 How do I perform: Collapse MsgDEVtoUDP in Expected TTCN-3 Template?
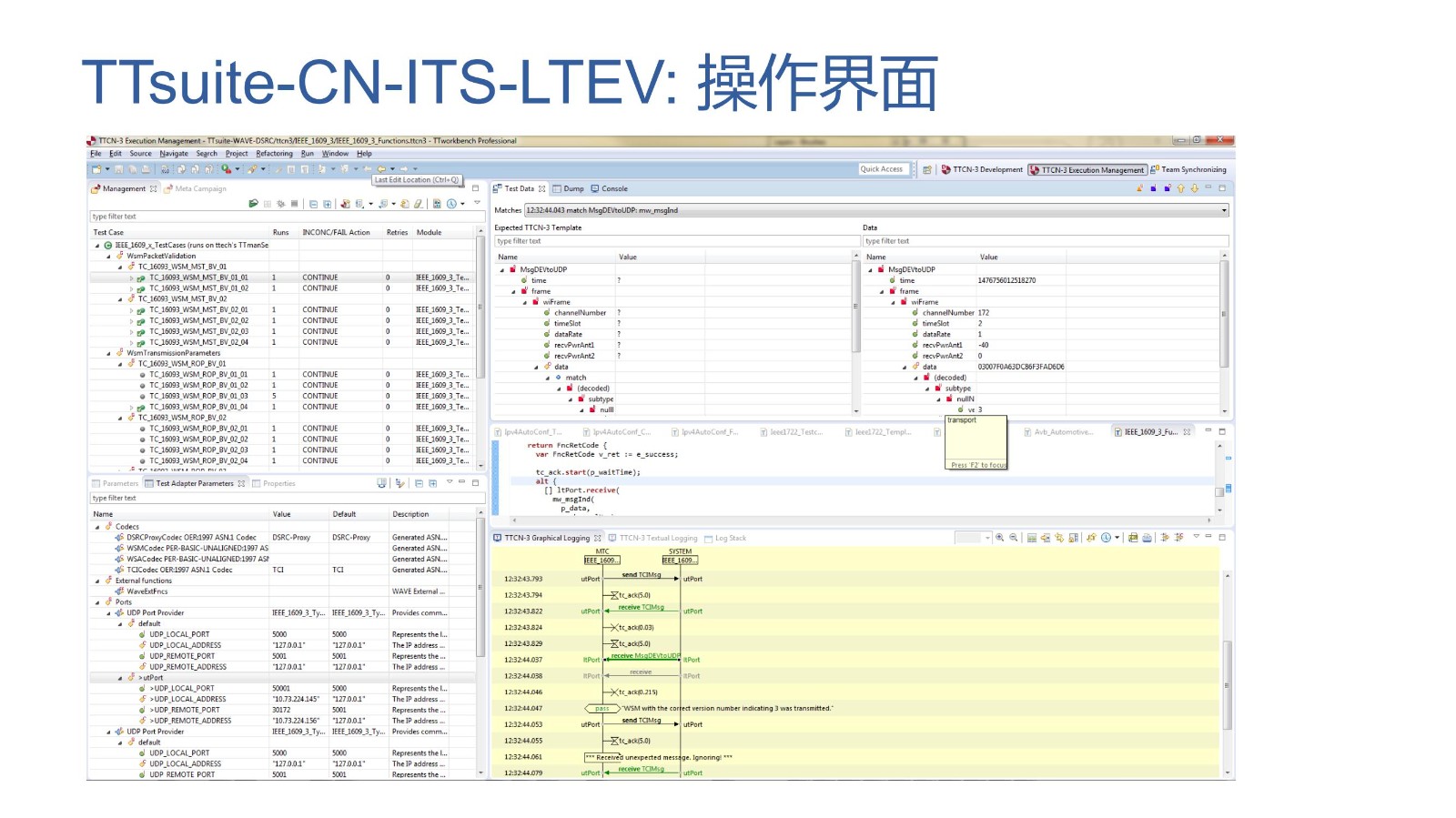tap(501, 270)
